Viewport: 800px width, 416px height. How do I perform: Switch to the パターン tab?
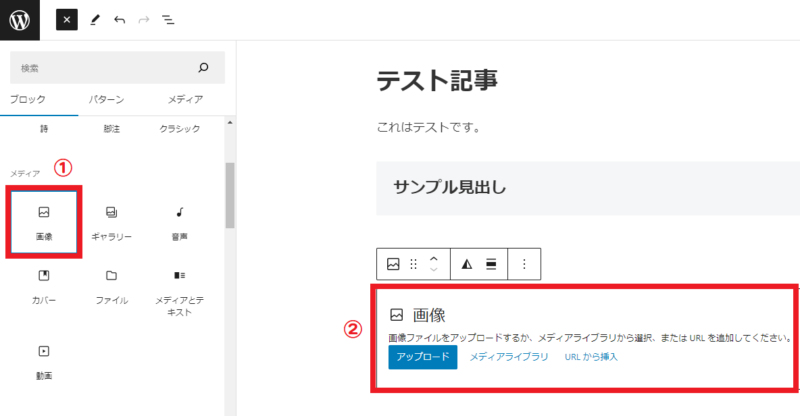pyautogui.click(x=107, y=99)
